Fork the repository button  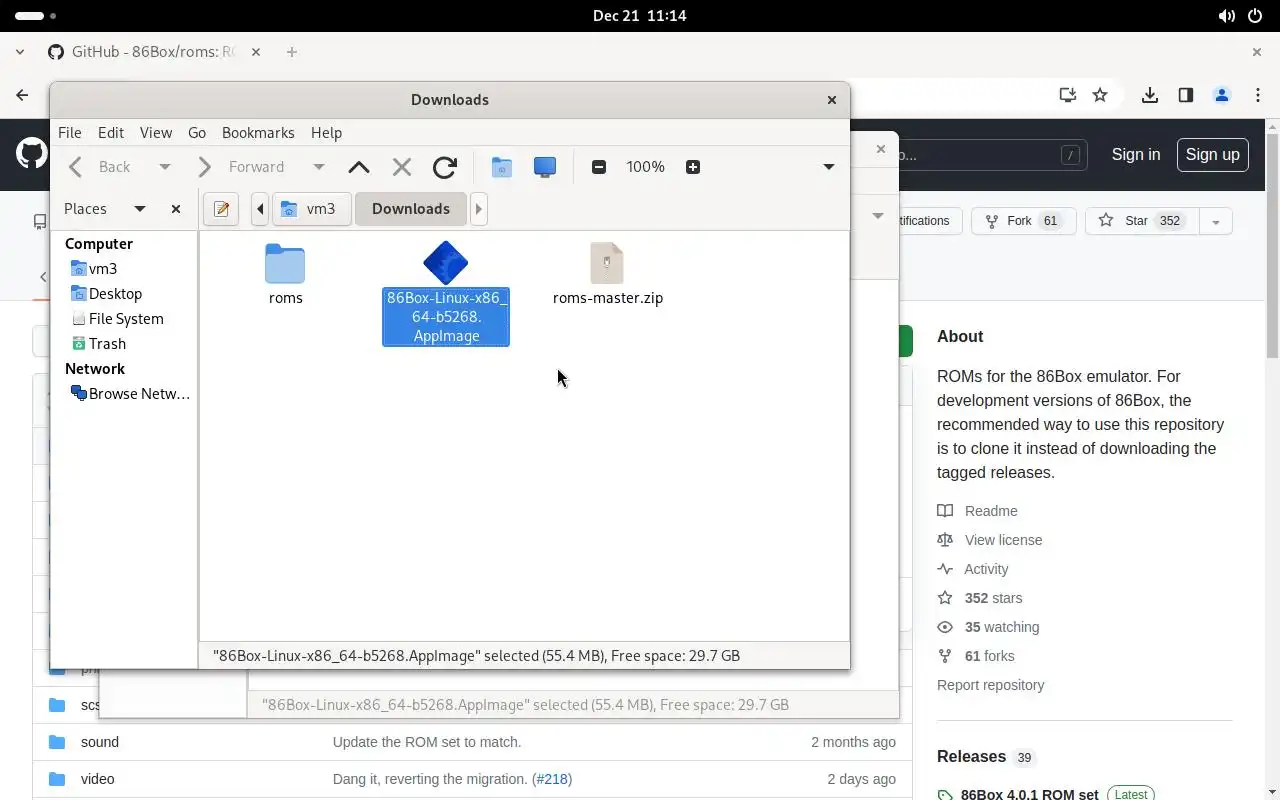[x=1023, y=221]
